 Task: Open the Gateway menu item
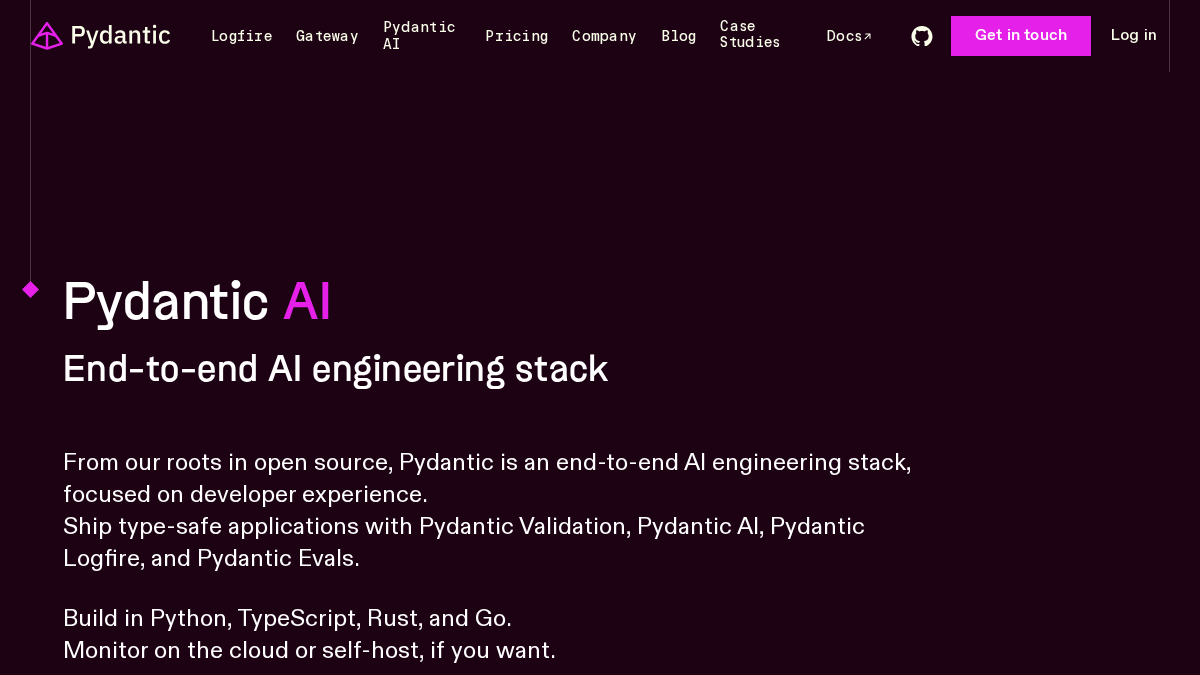point(327,36)
